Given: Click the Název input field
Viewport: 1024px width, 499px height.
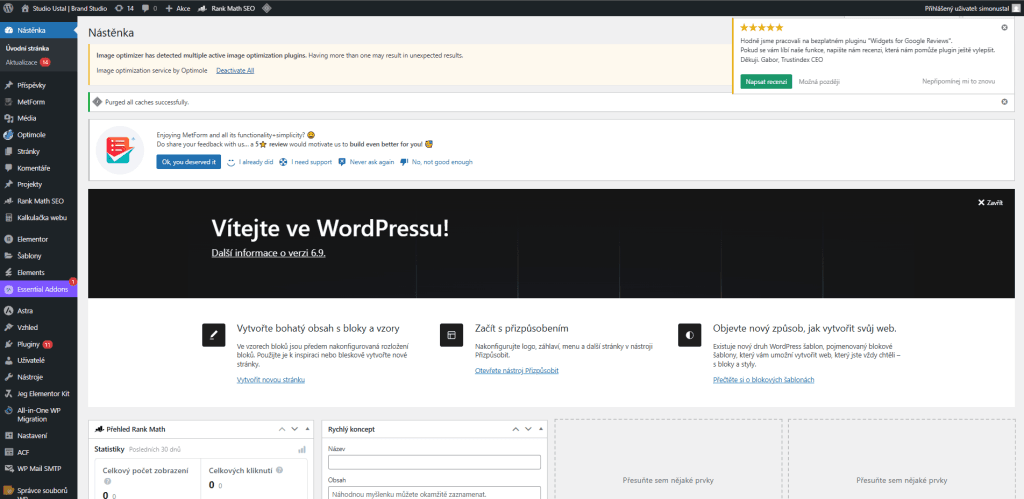Looking at the screenshot, I should [434, 462].
